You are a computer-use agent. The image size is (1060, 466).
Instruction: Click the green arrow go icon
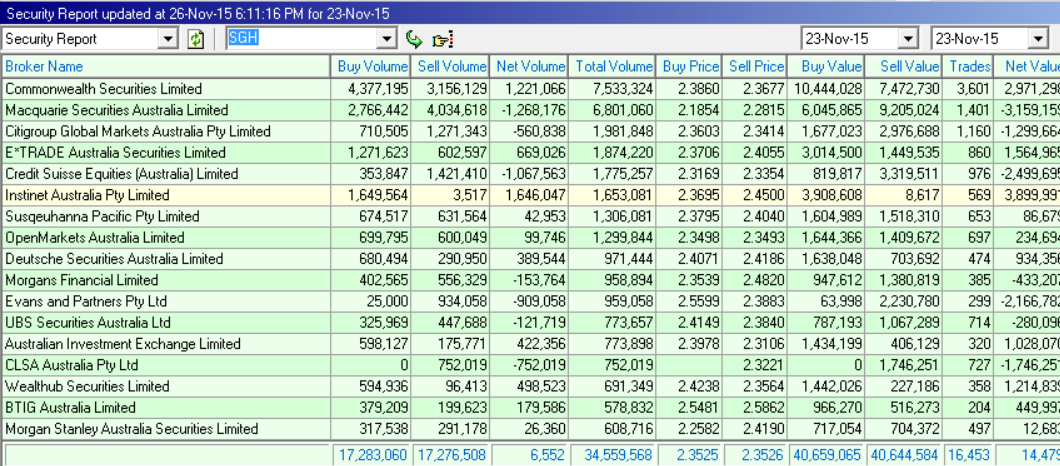tap(414, 39)
